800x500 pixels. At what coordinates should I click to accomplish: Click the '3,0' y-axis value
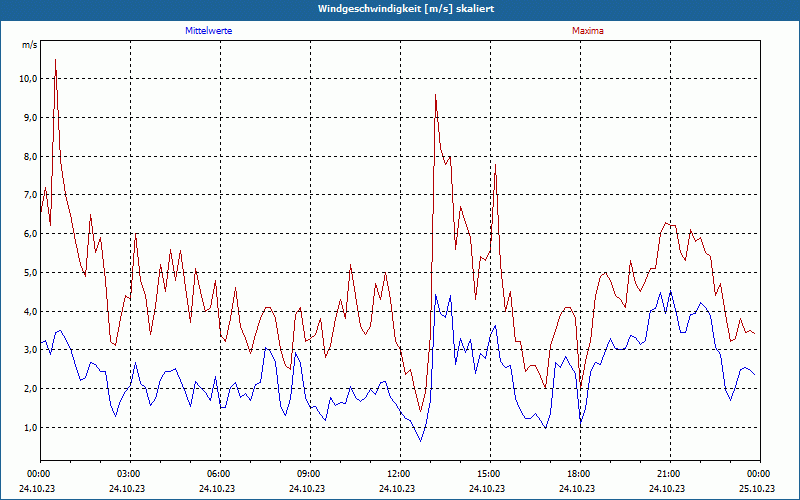tap(31, 349)
